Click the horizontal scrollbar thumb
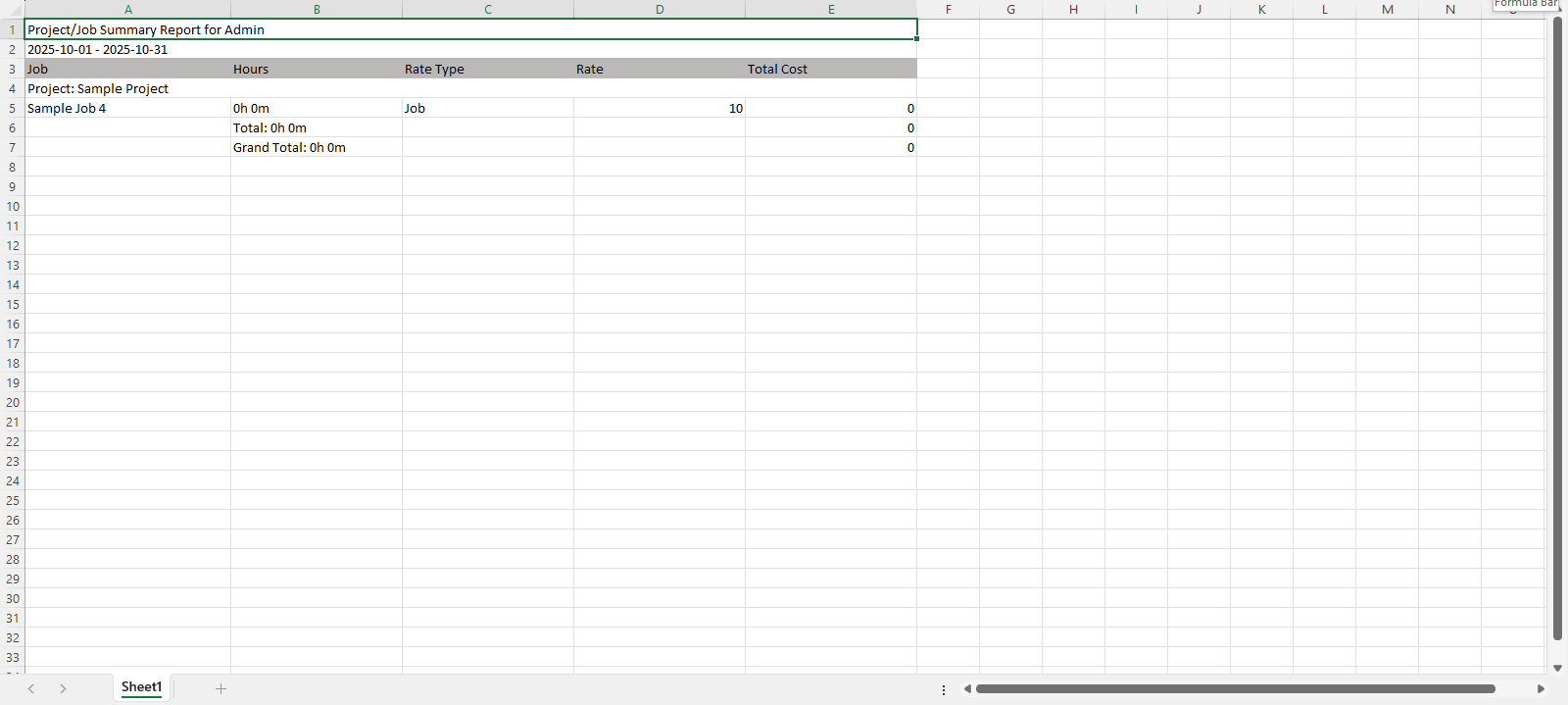 (x=1235, y=688)
